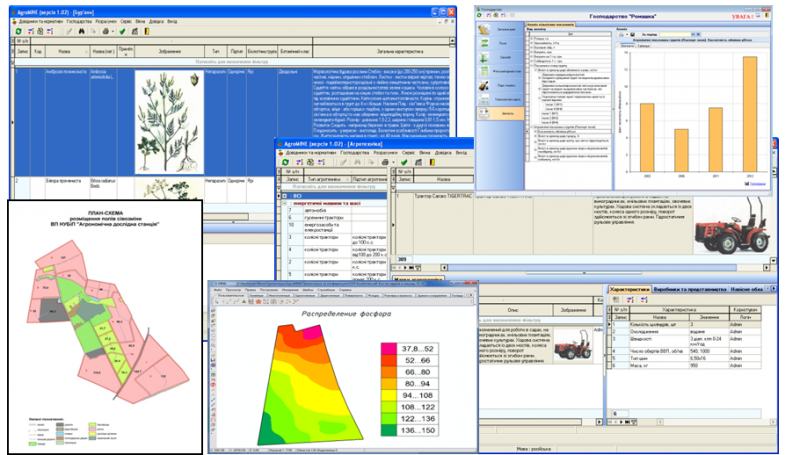Enable the Урожайність, т/га checkbox
The image size is (800, 455).
point(525,44)
